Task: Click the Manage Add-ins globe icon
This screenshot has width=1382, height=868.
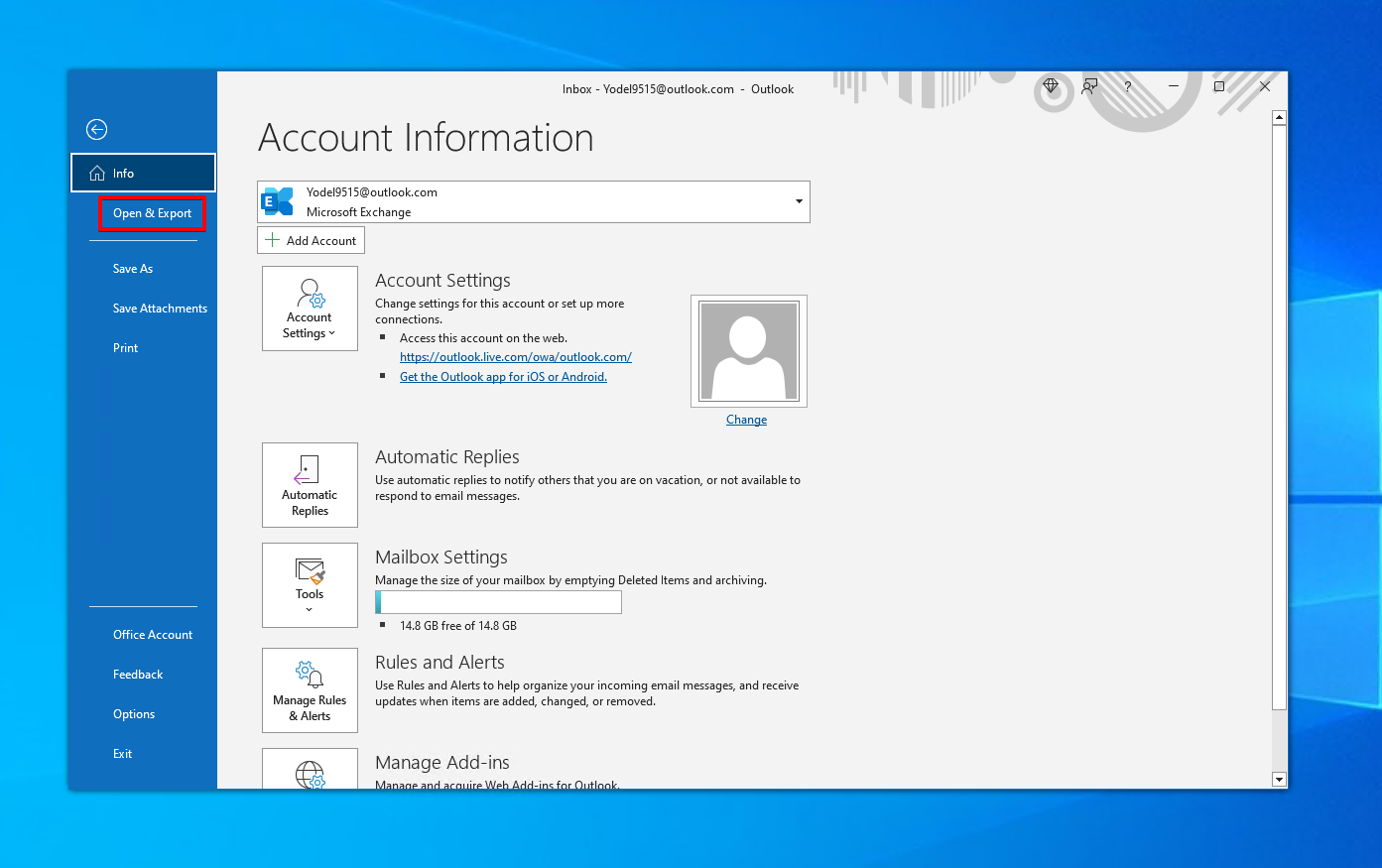Action: point(310,774)
